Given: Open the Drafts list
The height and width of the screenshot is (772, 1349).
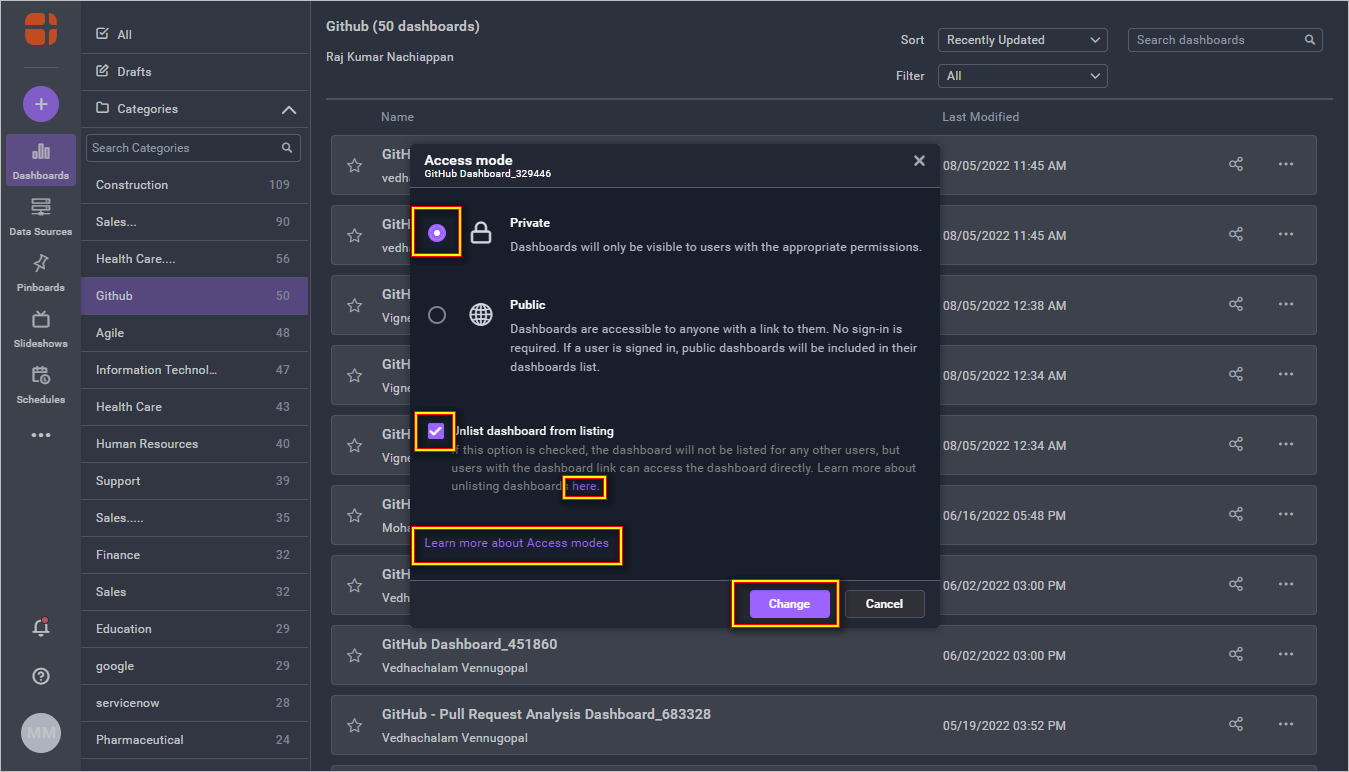Looking at the screenshot, I should tap(134, 72).
